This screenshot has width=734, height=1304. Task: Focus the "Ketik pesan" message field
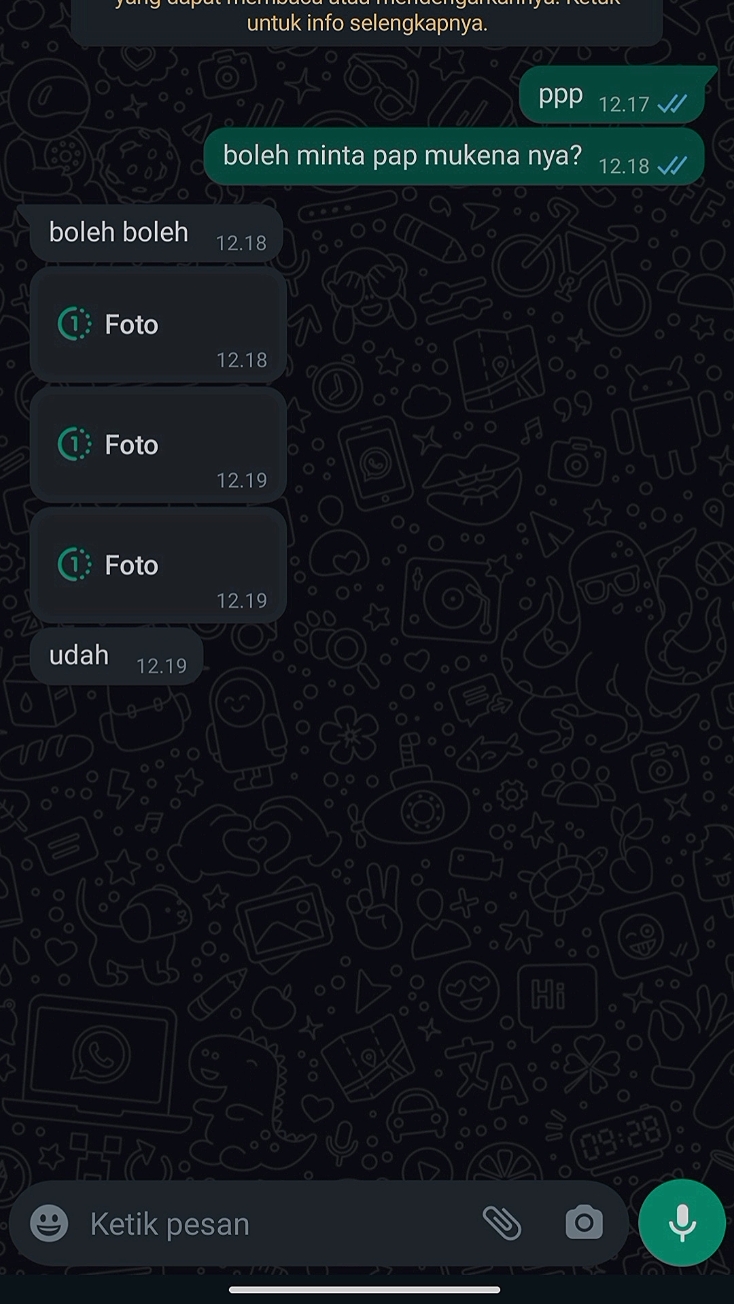(270, 1224)
